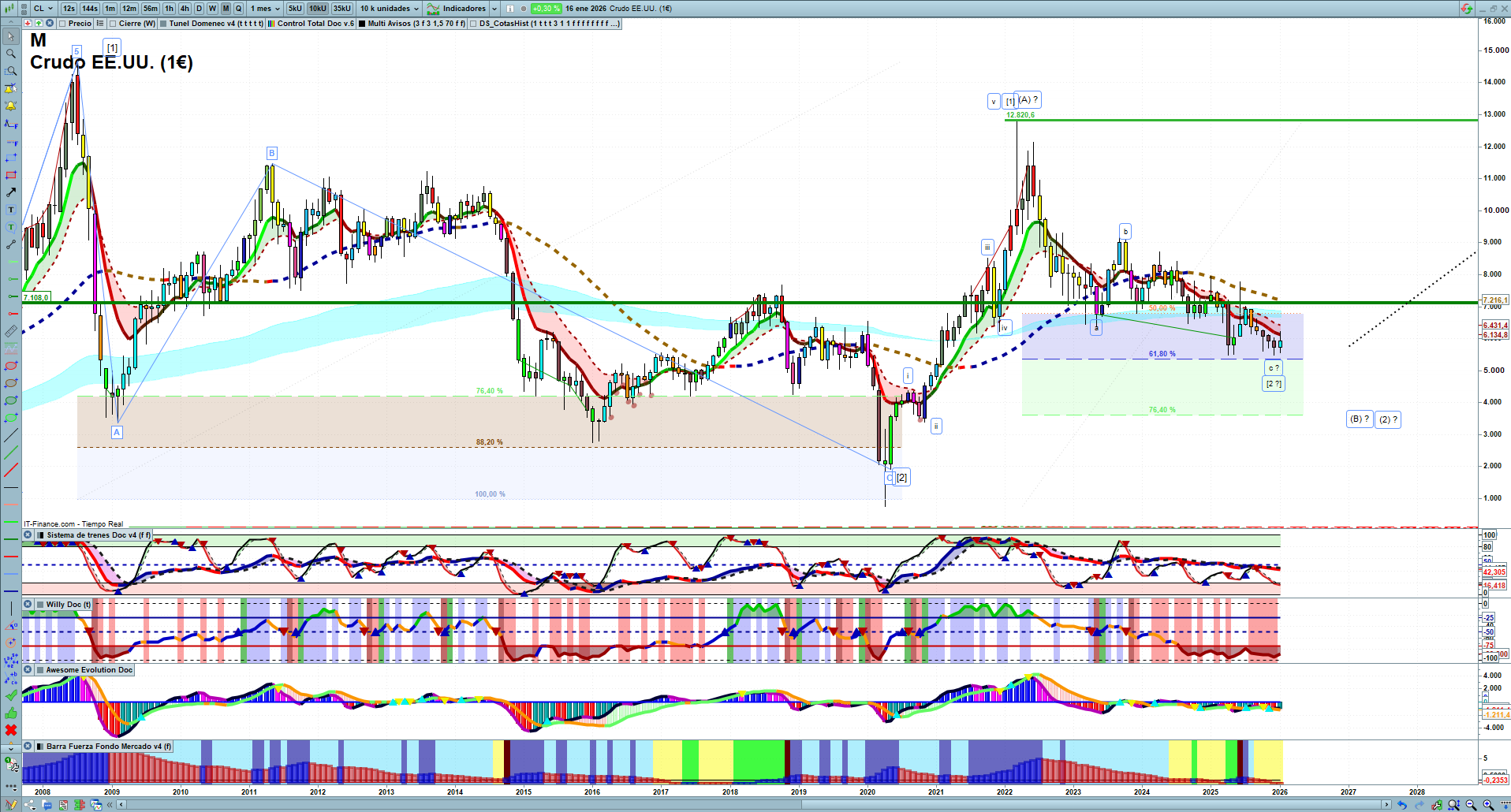The width and height of the screenshot is (1511, 812).
Task: Click the green thumbs-up icon
Action: click(x=11, y=713)
